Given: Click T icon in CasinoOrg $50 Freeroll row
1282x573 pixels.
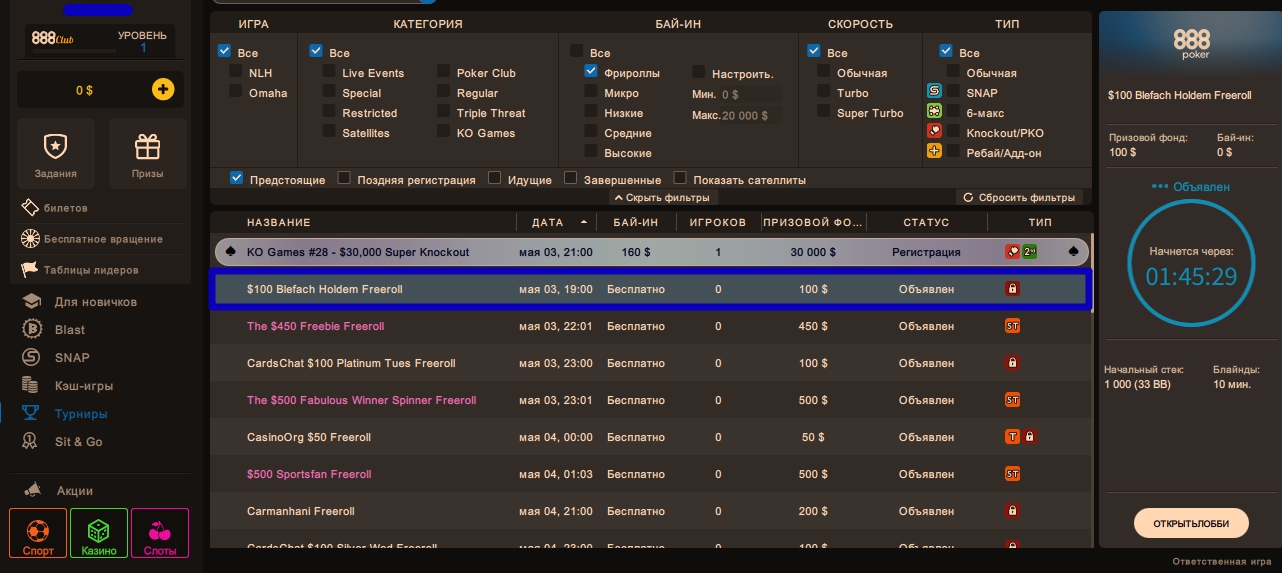Looking at the screenshot, I should pos(1012,437).
